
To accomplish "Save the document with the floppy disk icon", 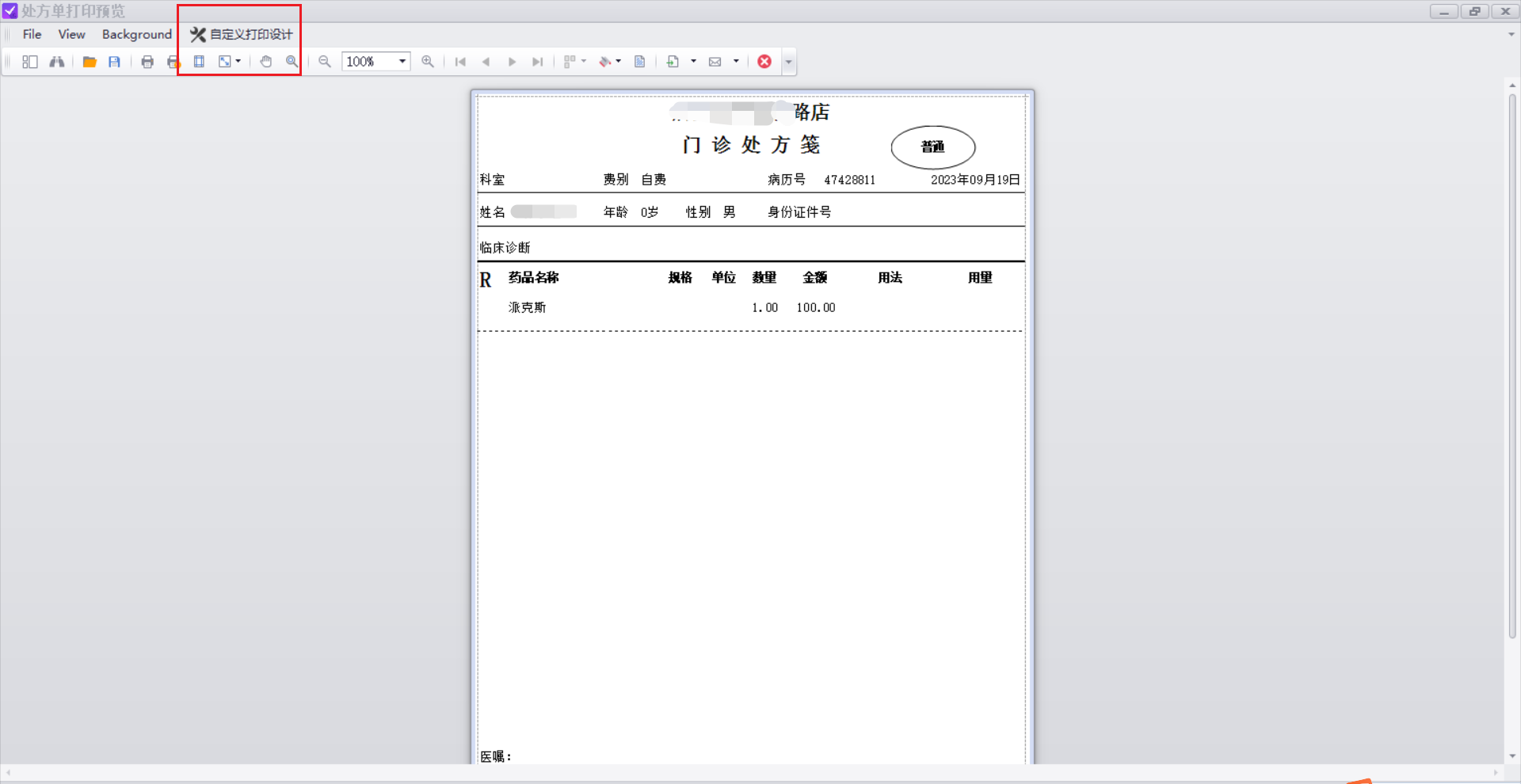I will coord(115,62).
